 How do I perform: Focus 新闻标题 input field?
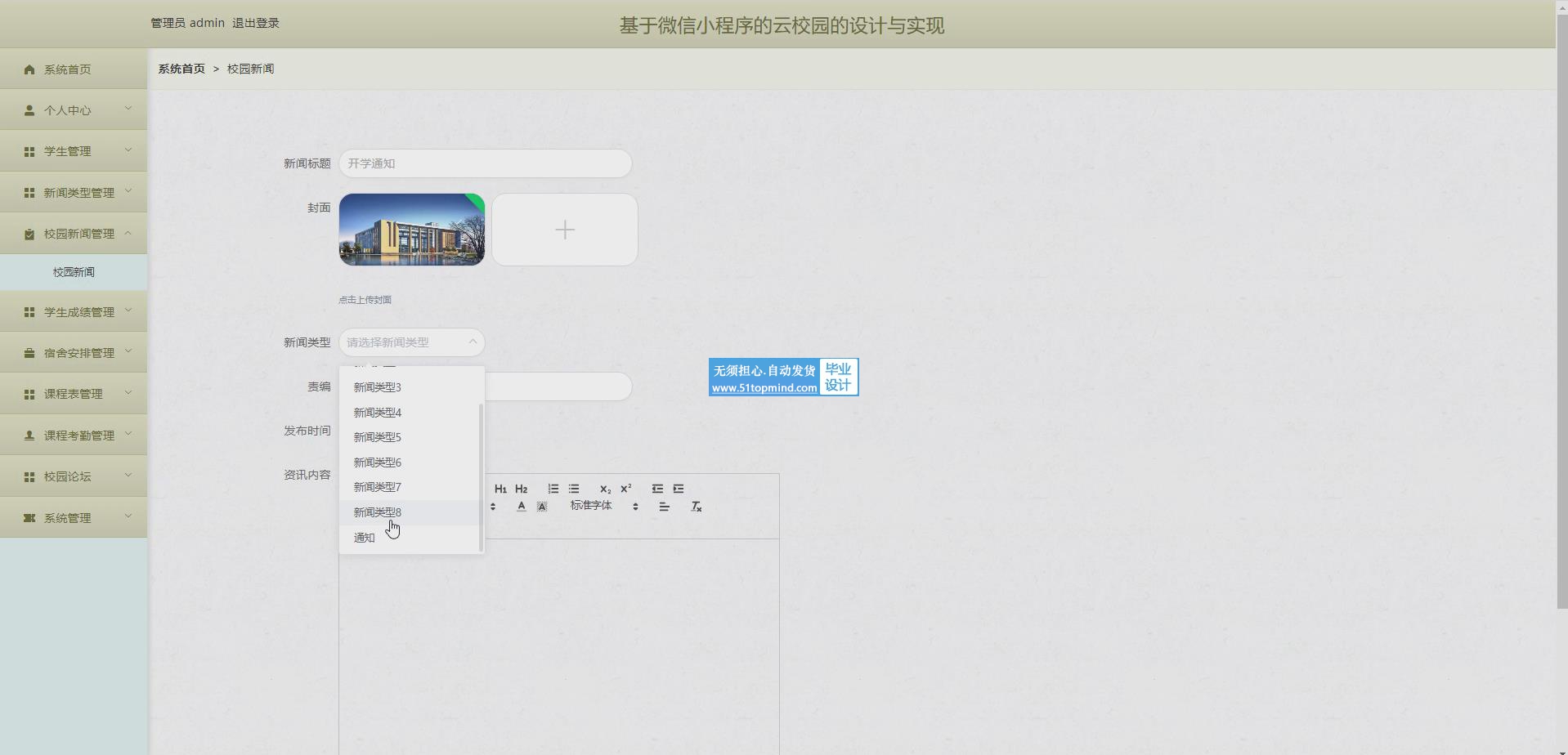[x=486, y=163]
